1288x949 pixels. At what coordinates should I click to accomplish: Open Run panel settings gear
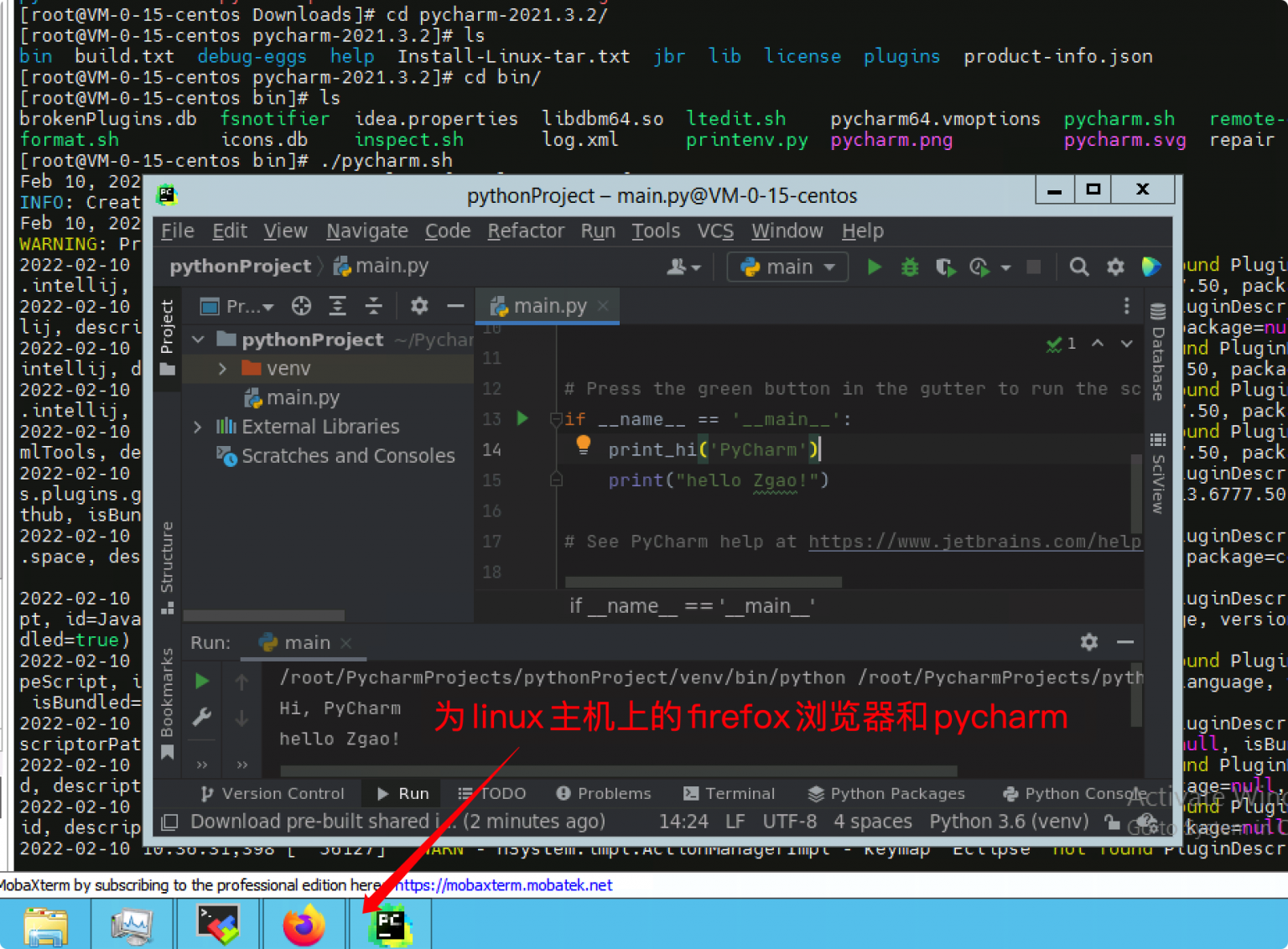tap(1089, 642)
